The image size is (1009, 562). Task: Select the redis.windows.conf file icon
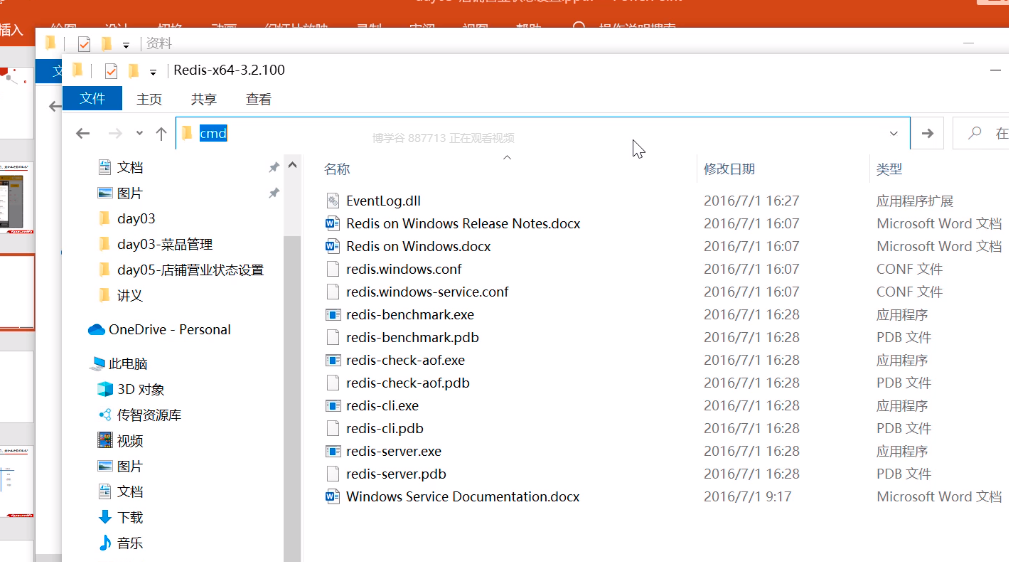pyautogui.click(x=332, y=269)
